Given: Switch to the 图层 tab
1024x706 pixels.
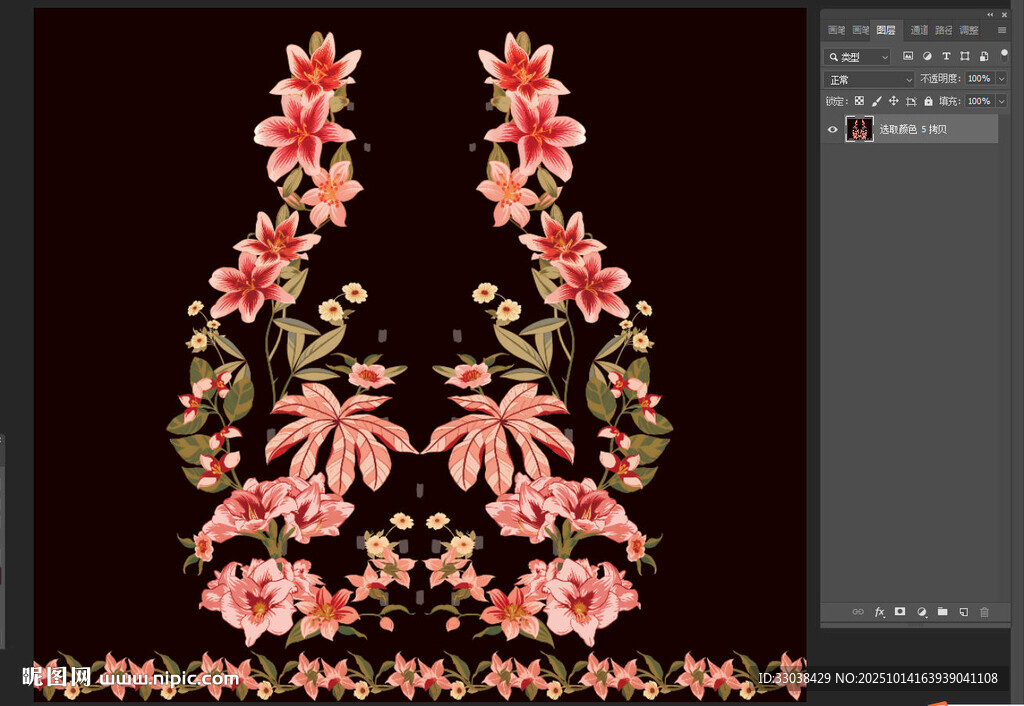Looking at the screenshot, I should (886, 30).
